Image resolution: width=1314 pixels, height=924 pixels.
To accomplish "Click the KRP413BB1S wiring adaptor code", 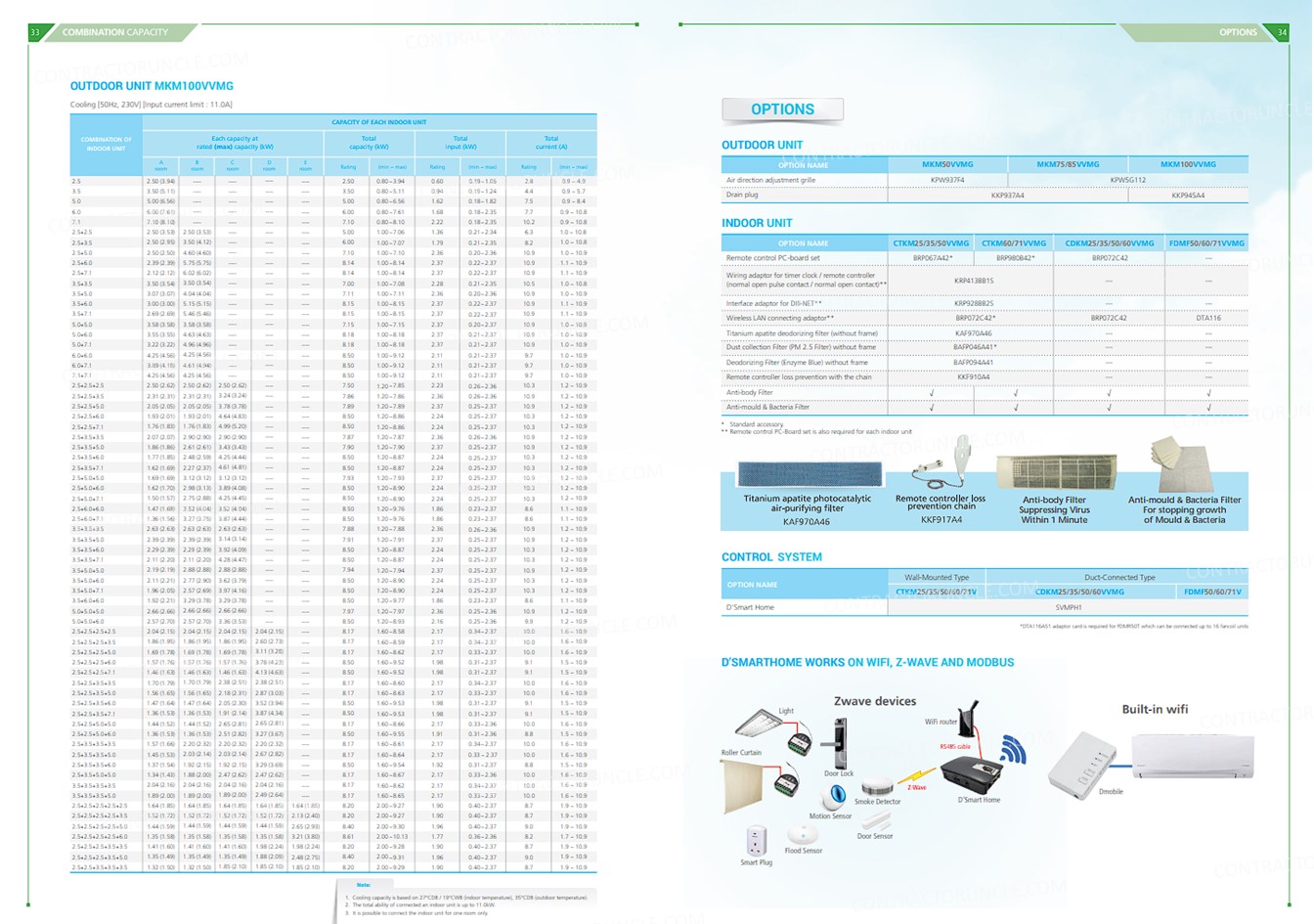I will tap(974, 281).
